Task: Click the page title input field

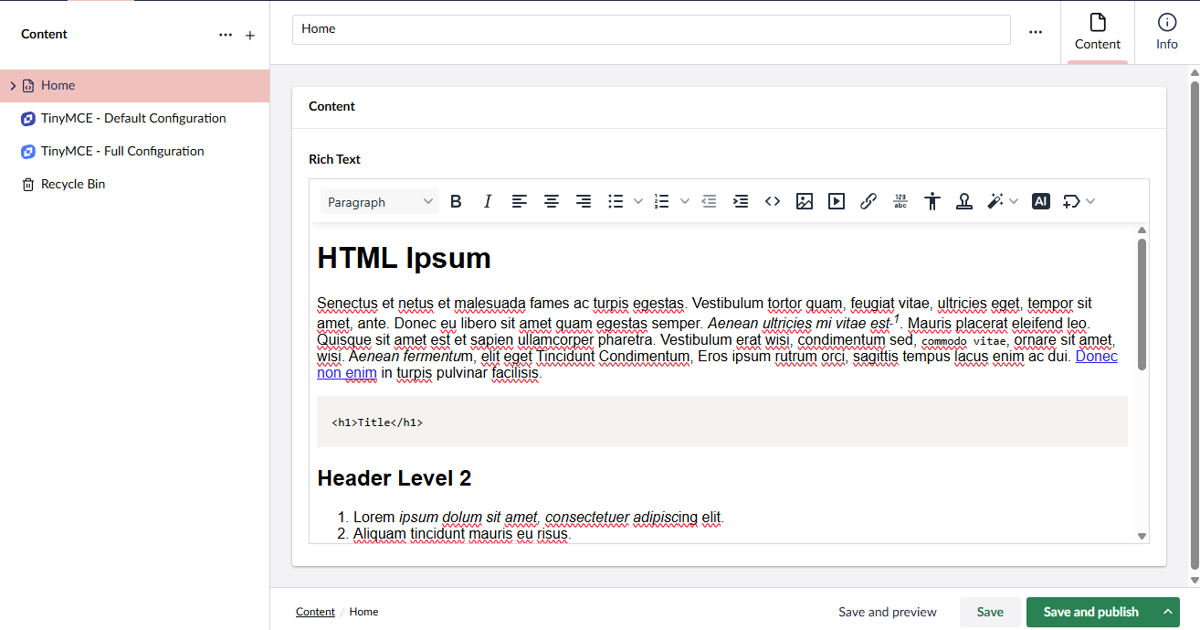Action: click(x=650, y=29)
